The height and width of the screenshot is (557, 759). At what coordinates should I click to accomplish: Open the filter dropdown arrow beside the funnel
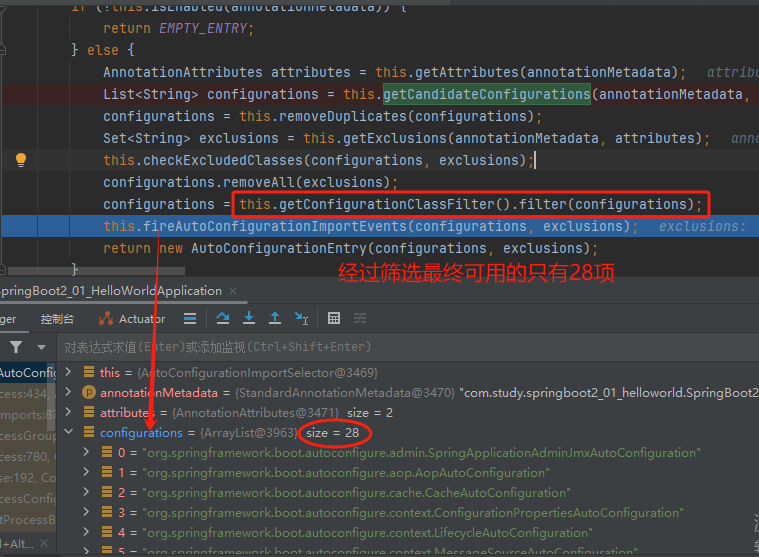(x=42, y=347)
